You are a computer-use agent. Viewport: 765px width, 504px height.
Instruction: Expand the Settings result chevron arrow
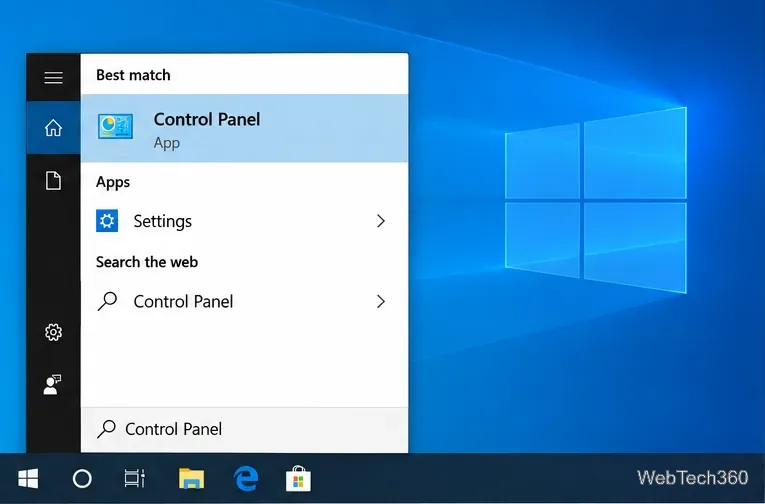pos(381,221)
